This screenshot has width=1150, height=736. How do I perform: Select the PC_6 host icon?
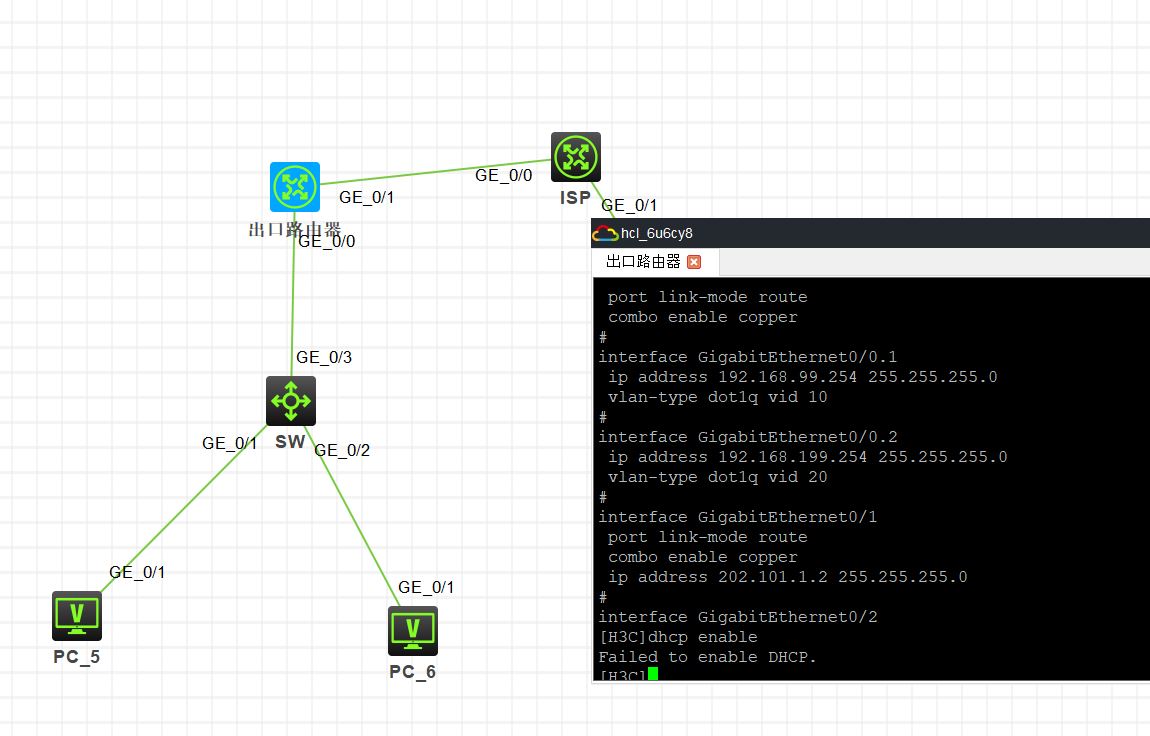(413, 631)
